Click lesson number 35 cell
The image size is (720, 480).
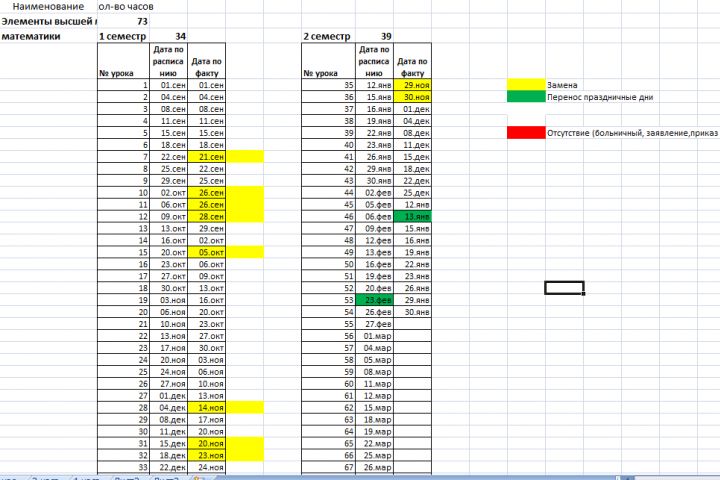(x=328, y=85)
